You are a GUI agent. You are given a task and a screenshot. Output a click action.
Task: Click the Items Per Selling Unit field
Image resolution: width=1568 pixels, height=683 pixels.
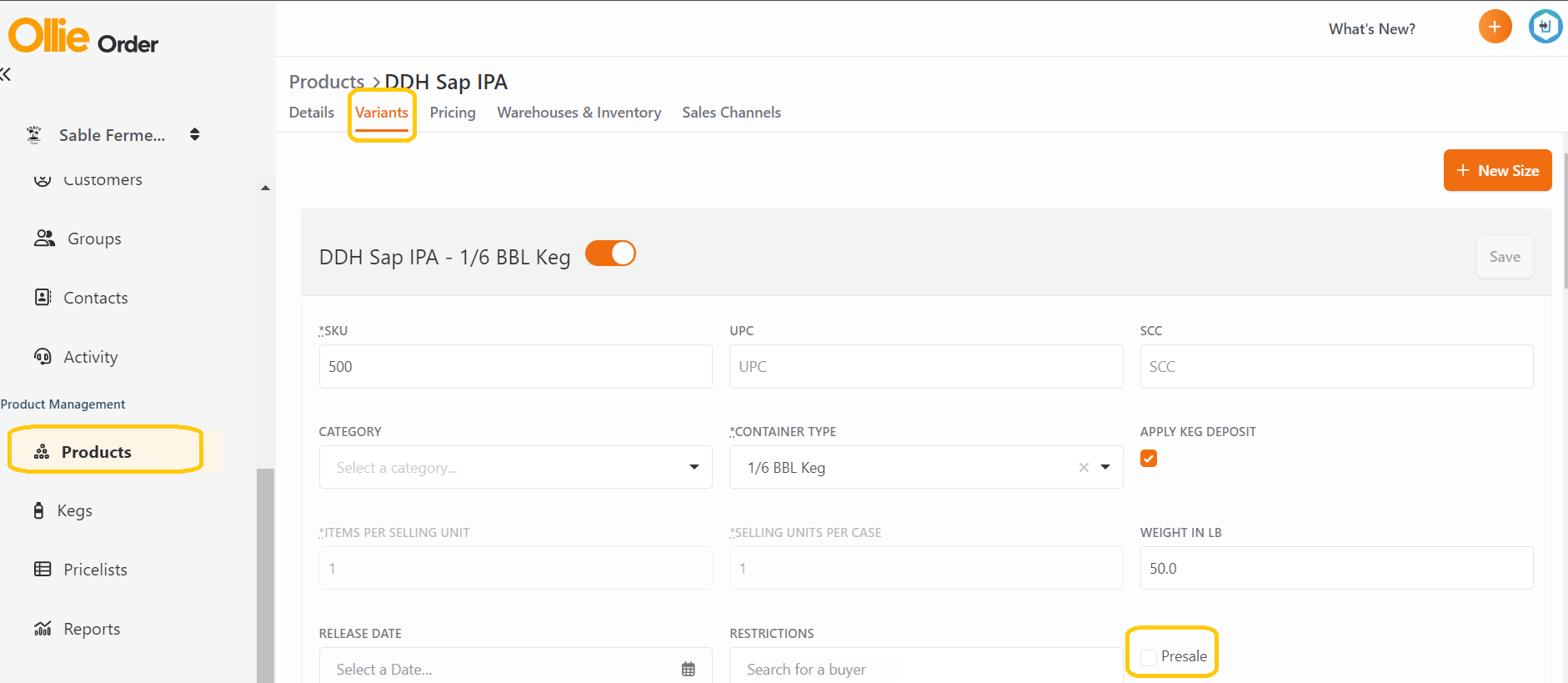pos(515,568)
